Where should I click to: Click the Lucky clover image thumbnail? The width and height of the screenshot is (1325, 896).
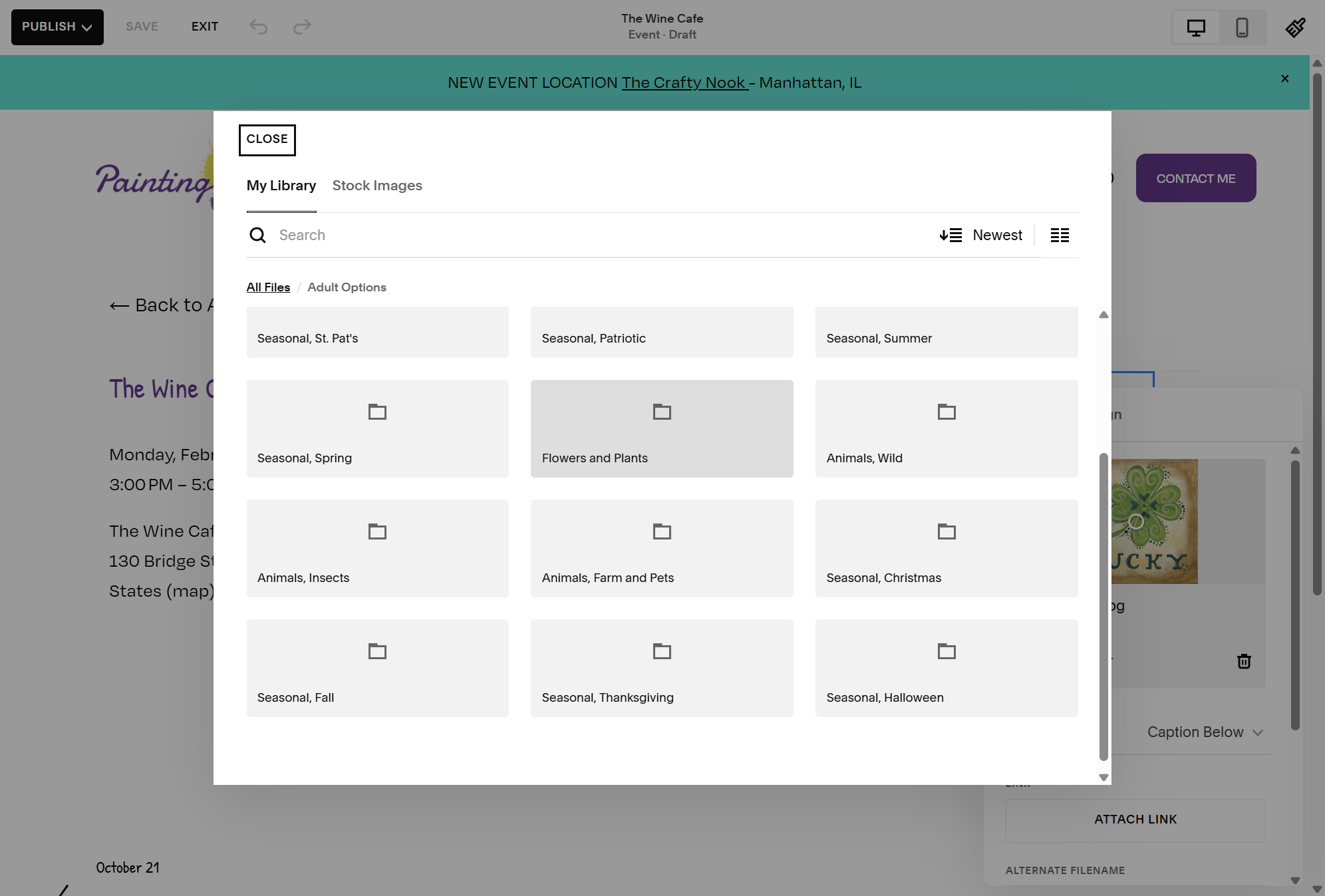click(1154, 522)
